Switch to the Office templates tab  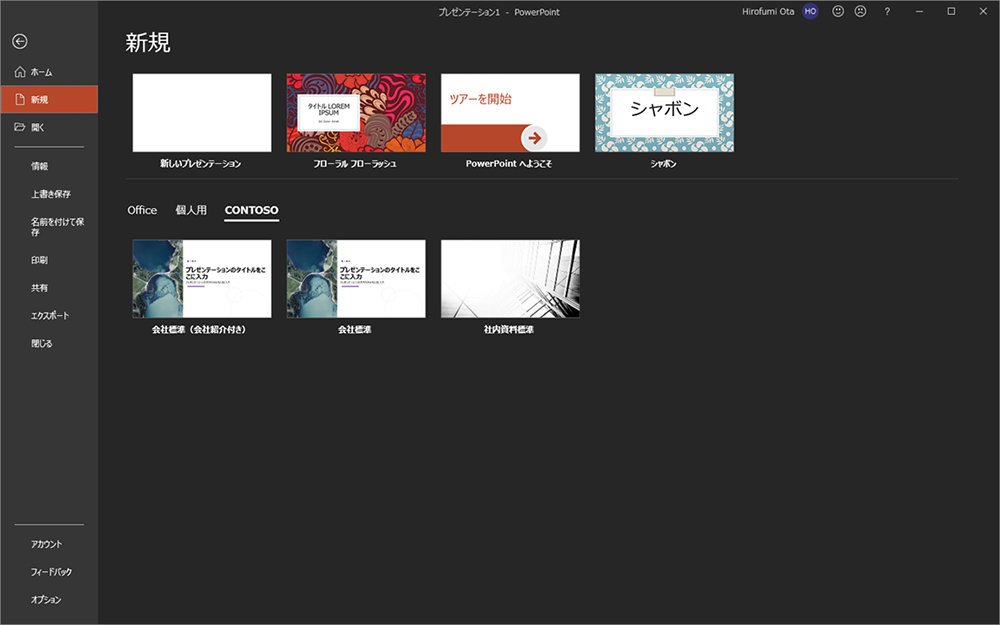click(x=142, y=210)
